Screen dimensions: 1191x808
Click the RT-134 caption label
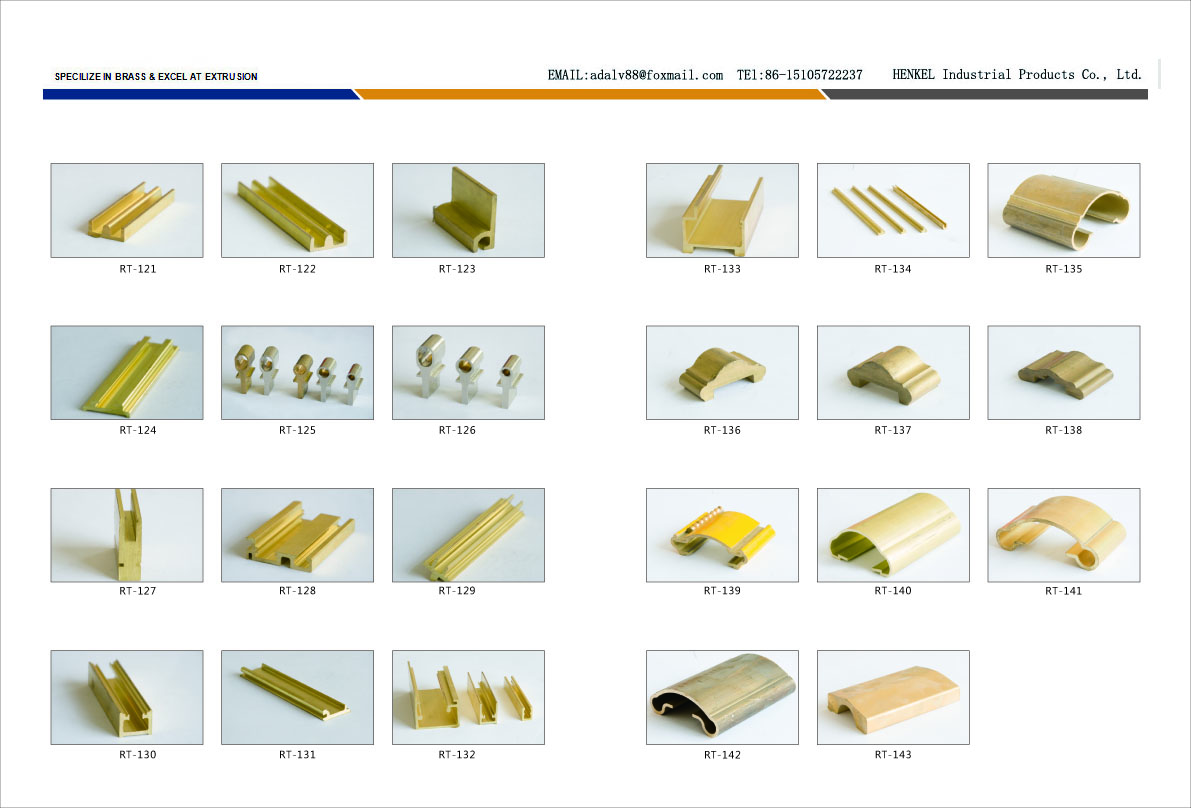point(892,269)
